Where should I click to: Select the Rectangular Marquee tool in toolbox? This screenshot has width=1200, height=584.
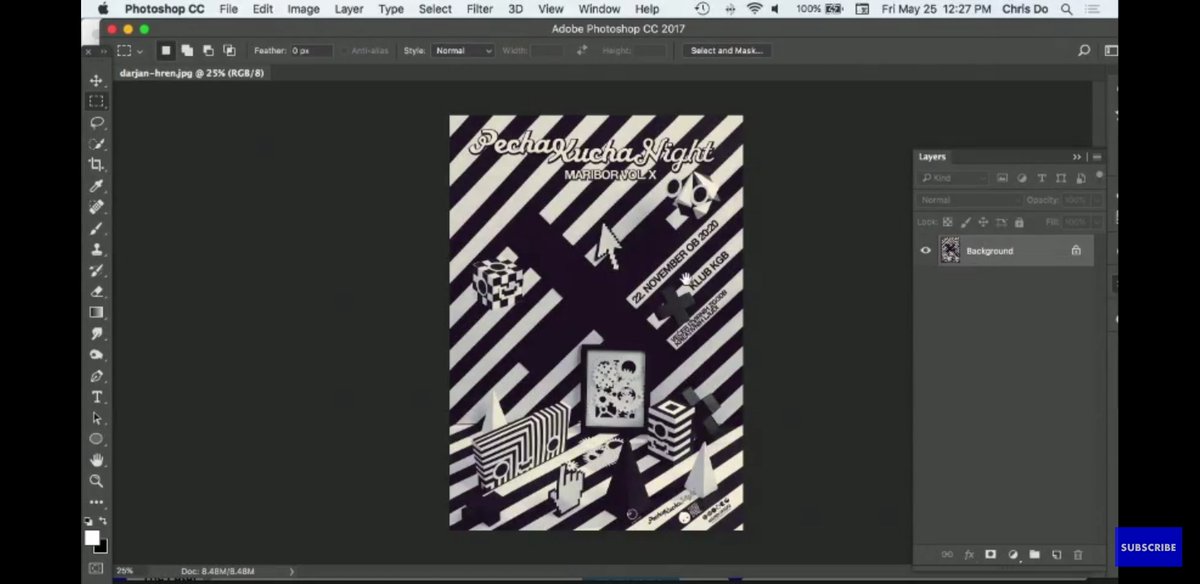96,101
